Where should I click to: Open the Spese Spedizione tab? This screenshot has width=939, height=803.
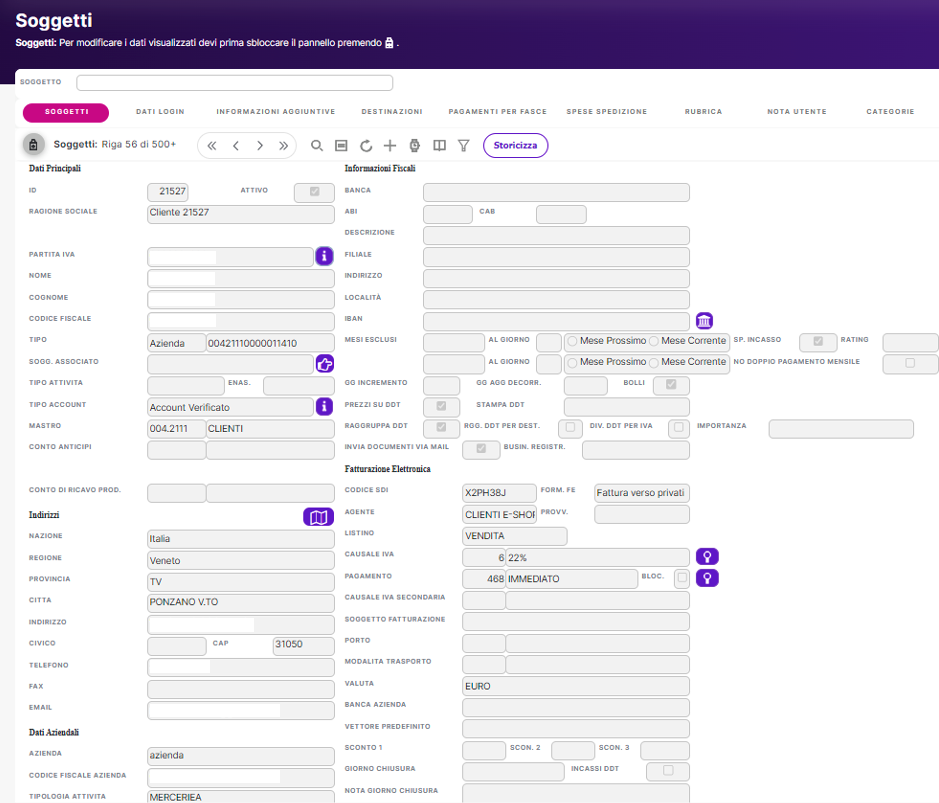coord(607,112)
